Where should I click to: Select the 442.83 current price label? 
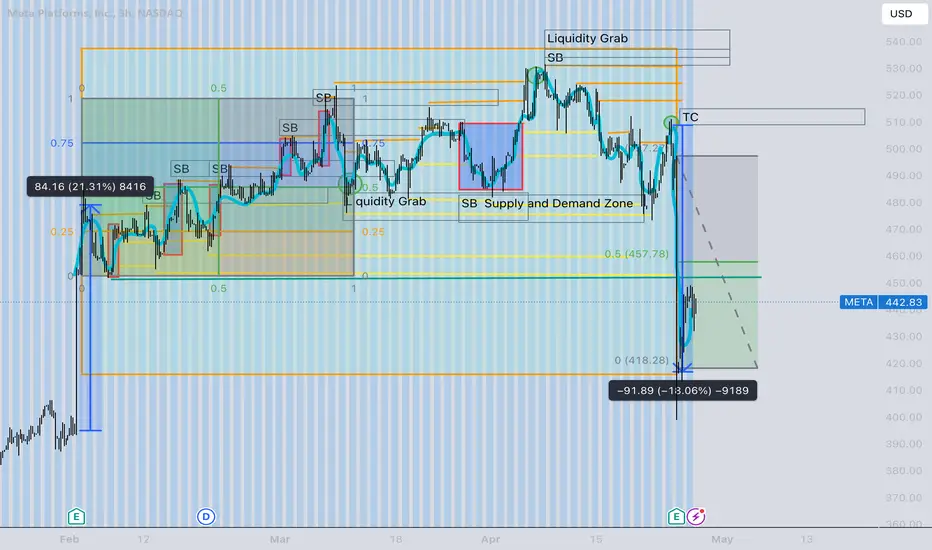(903, 302)
